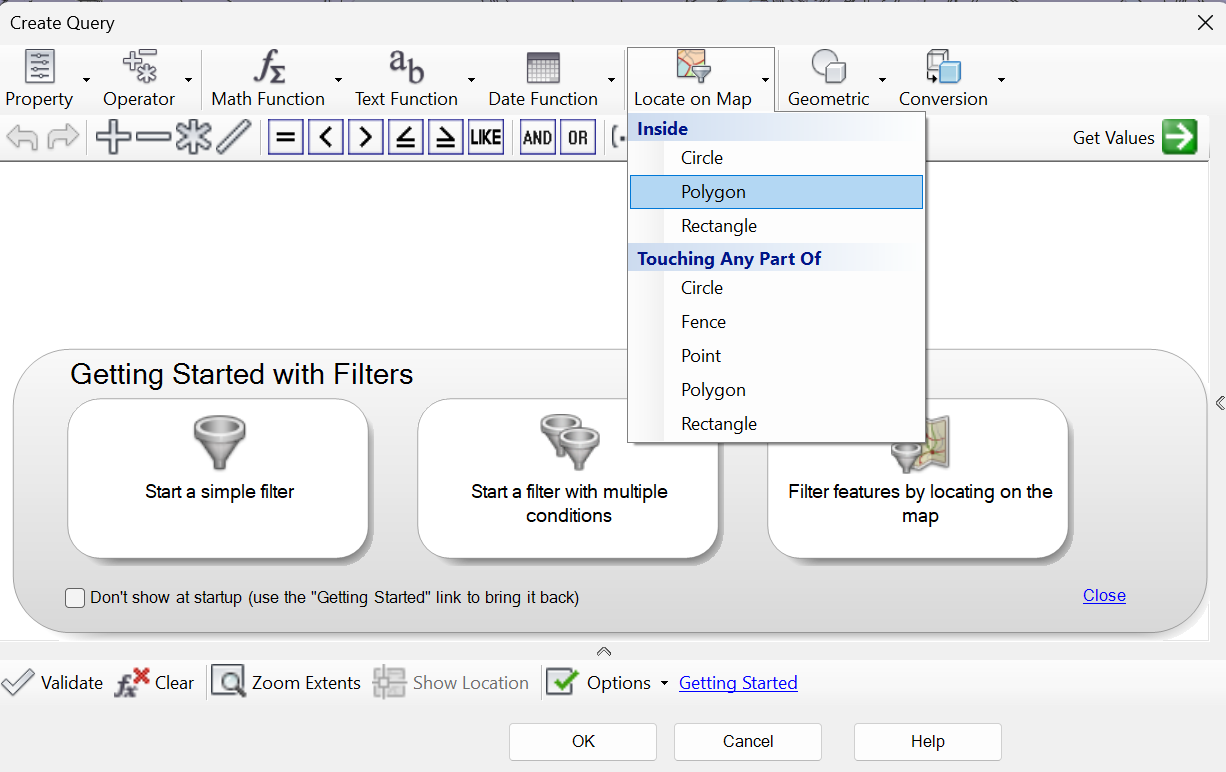
Task: Start a simple filter card
Action: pos(218,478)
